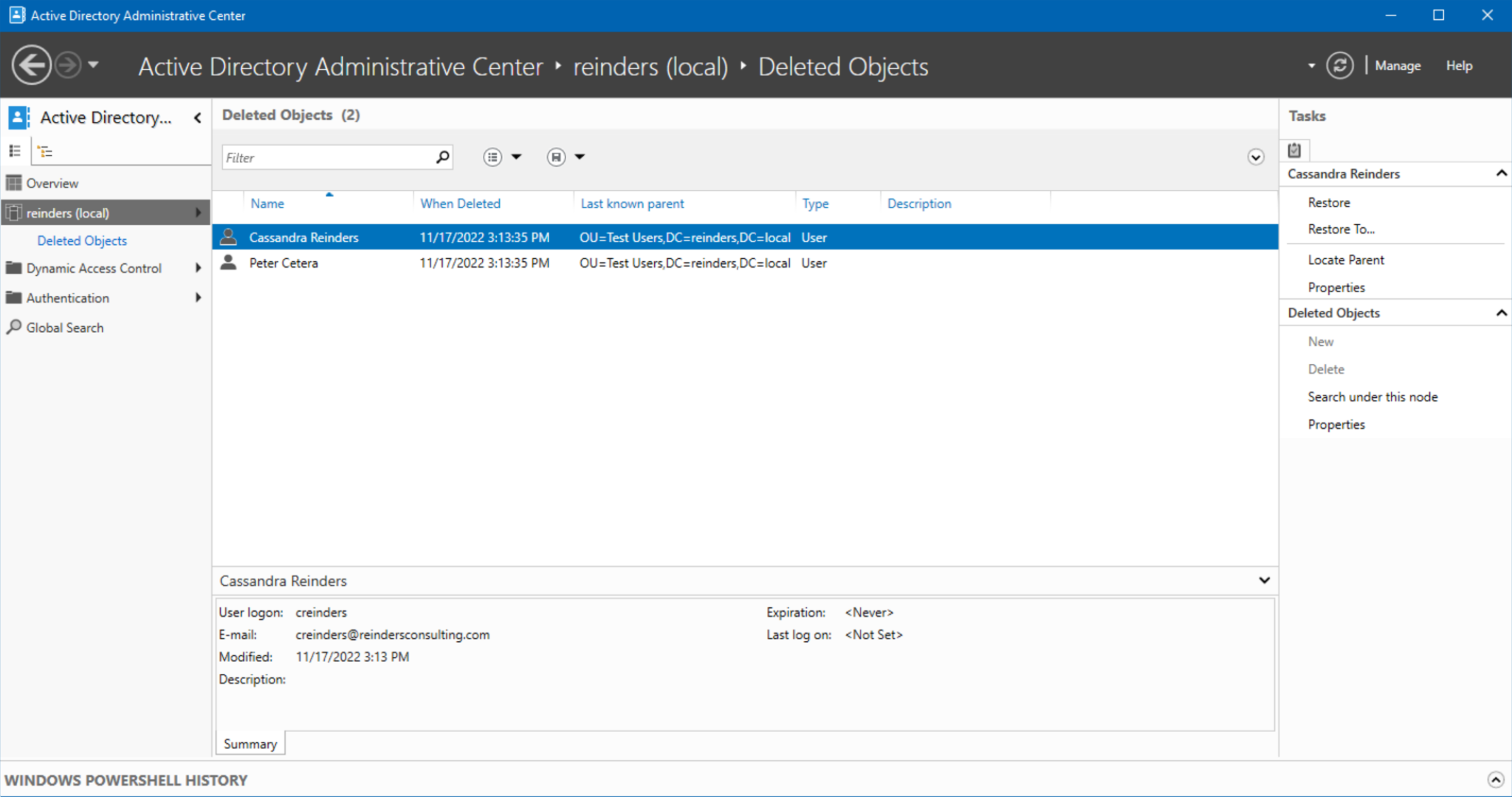The height and width of the screenshot is (797, 1512).
Task: Click the back navigation arrow
Action: (30, 65)
